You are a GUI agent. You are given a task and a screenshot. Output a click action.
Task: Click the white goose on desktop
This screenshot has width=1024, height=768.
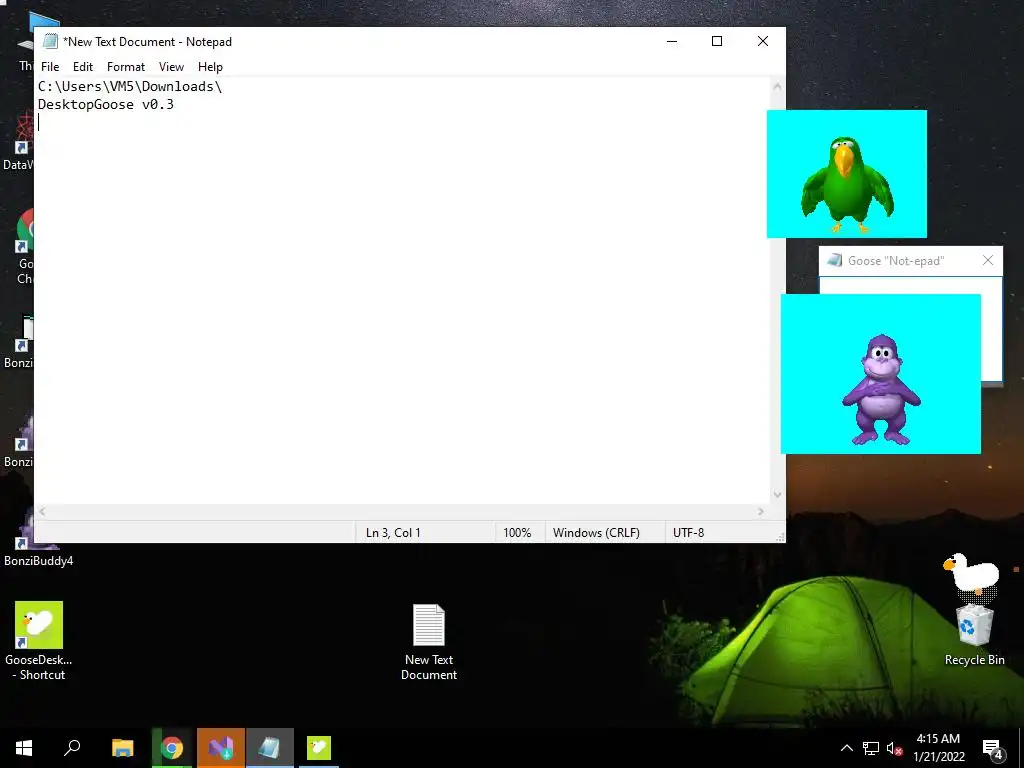click(x=972, y=575)
